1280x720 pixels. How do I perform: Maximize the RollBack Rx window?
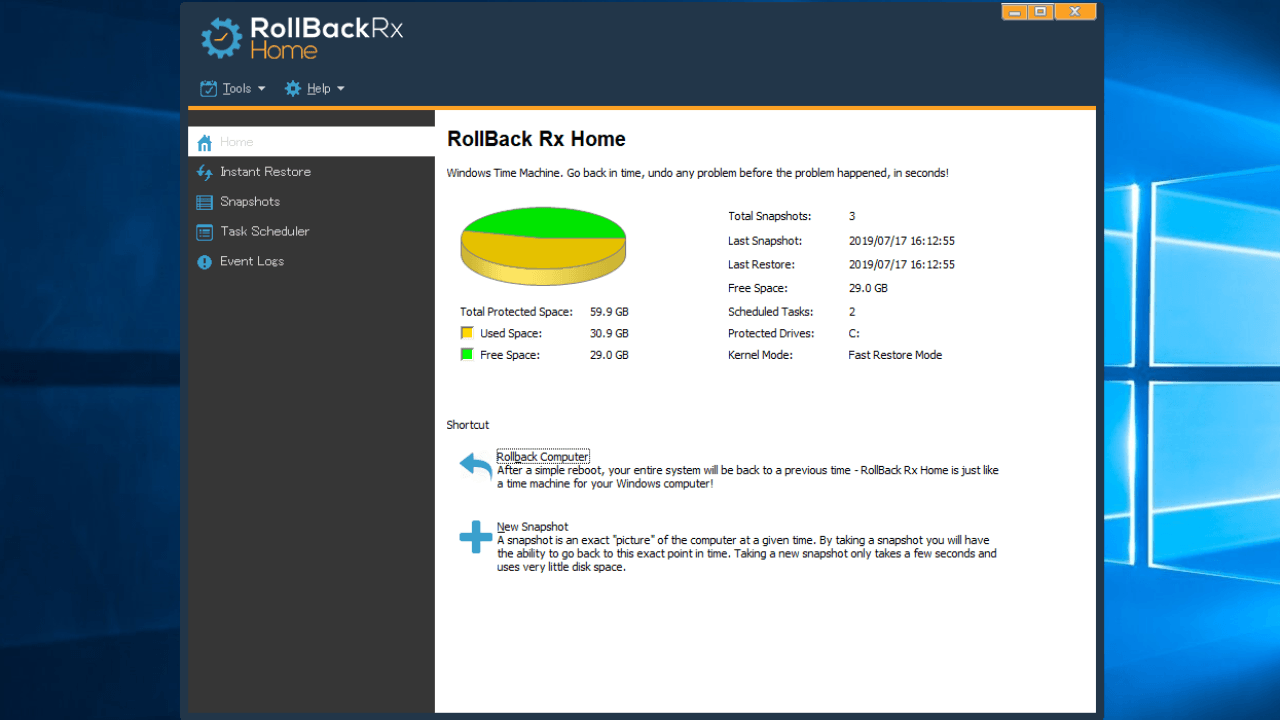click(x=1041, y=11)
